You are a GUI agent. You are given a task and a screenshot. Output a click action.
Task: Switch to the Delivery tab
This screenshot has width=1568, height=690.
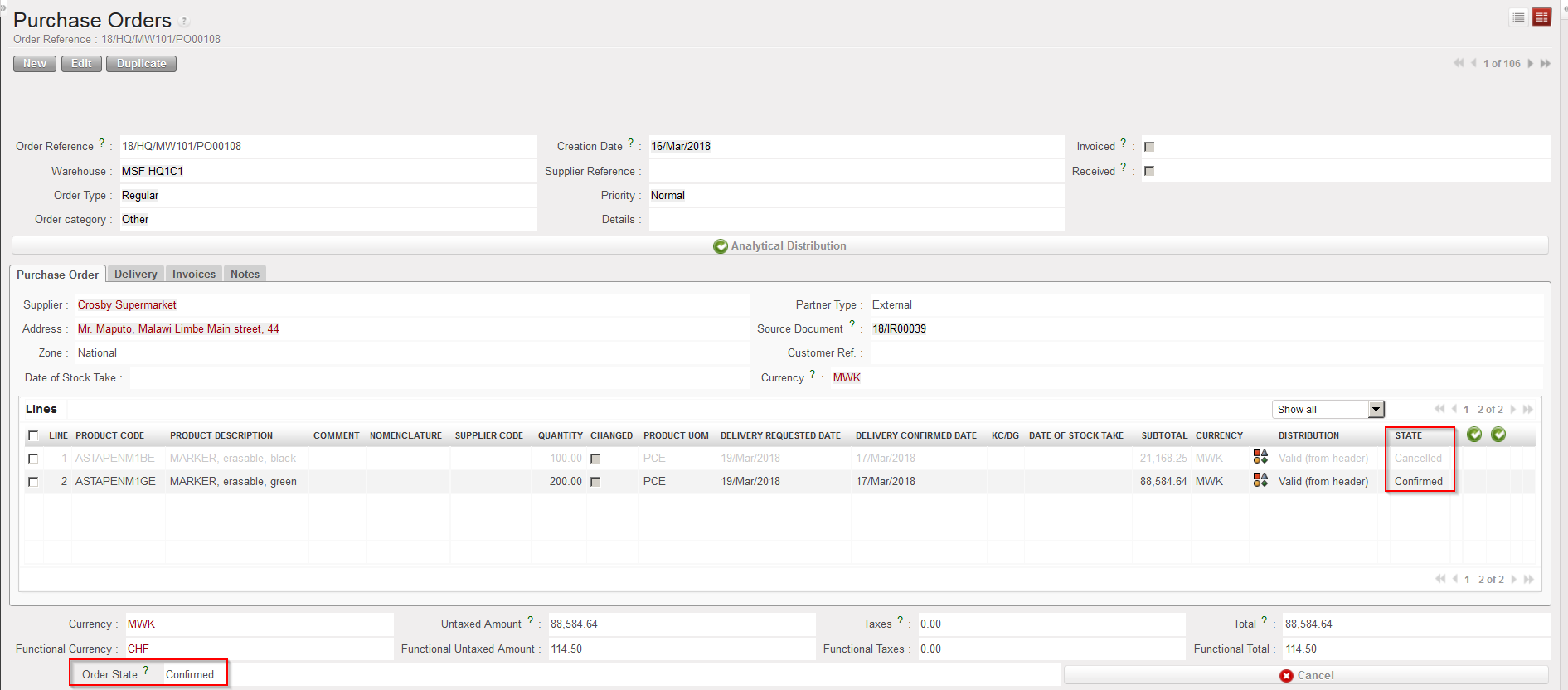[135, 275]
